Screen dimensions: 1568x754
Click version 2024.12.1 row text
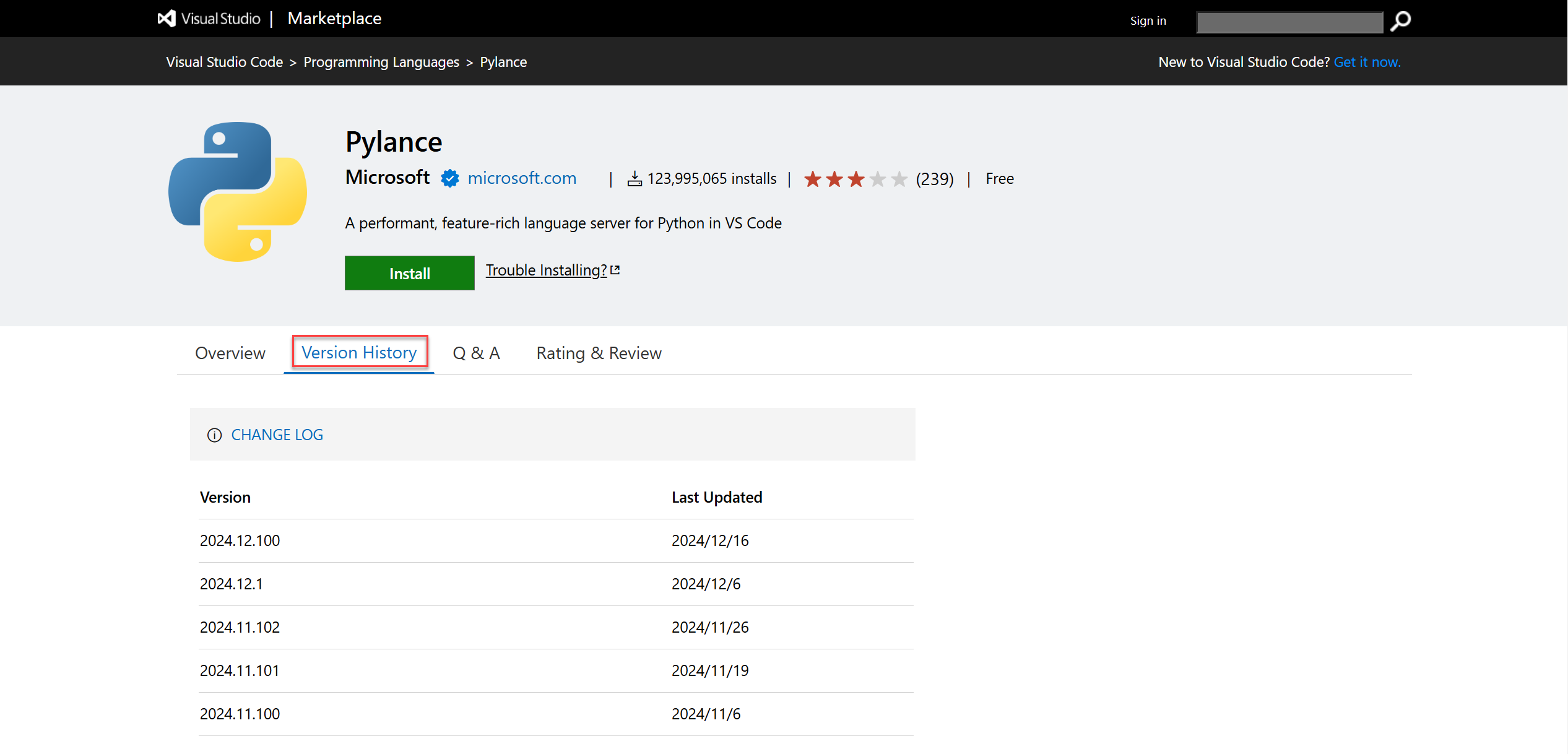tap(232, 584)
